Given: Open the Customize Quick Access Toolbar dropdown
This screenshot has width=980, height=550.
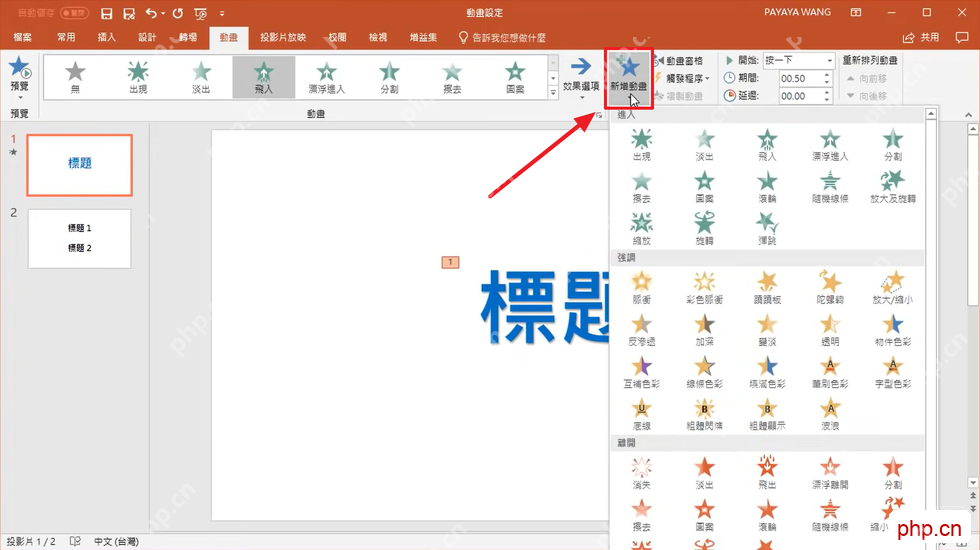Looking at the screenshot, I should tap(222, 13).
